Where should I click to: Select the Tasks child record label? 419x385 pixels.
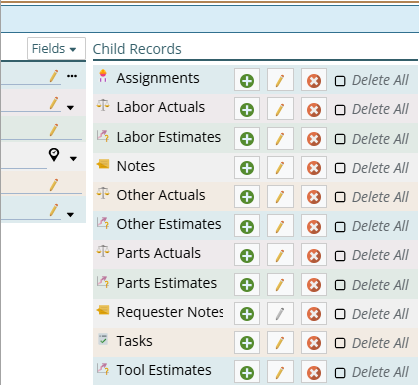(x=135, y=341)
